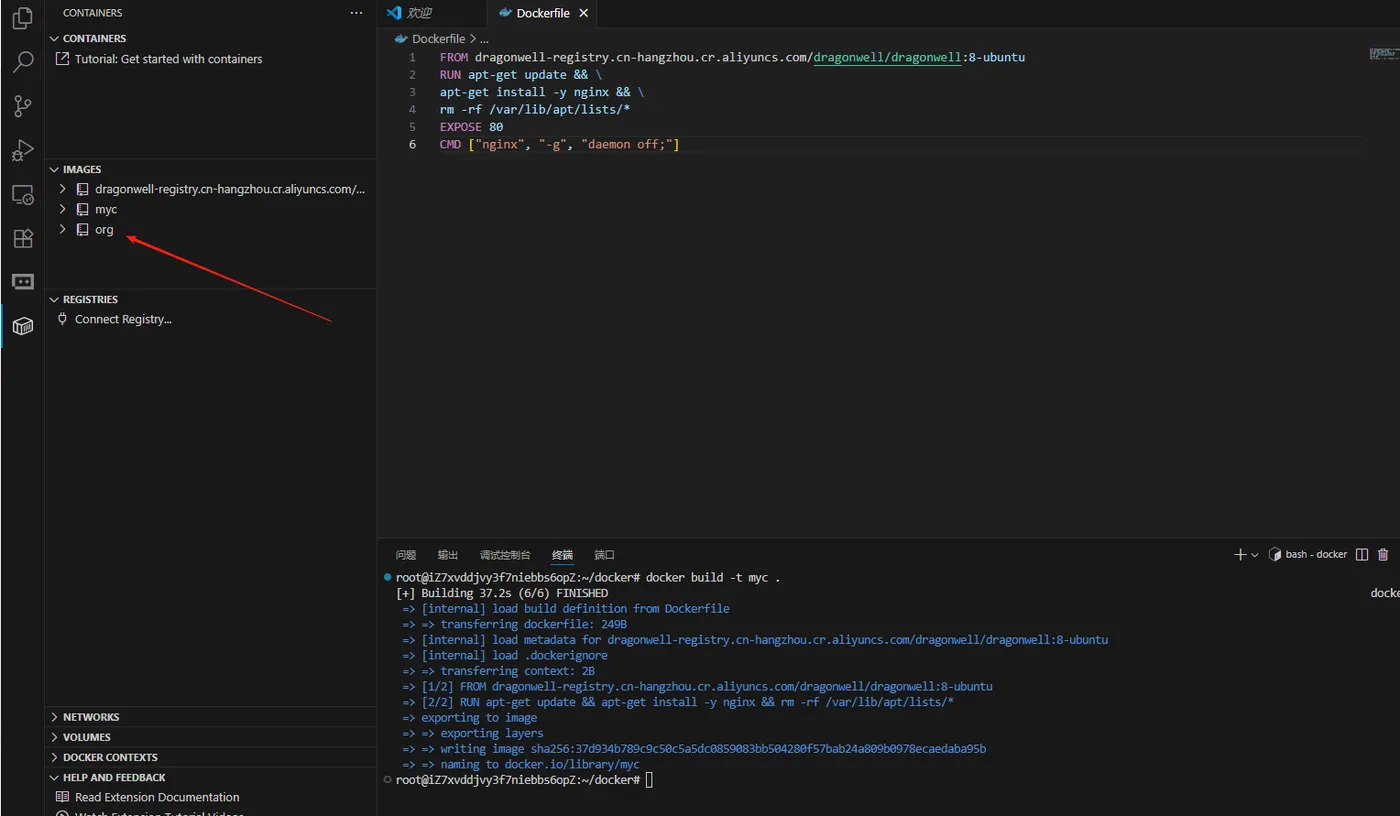Click the empty terminal prompt on the last line
Screen dimensions: 1400x816
pyautogui.click(x=649, y=780)
